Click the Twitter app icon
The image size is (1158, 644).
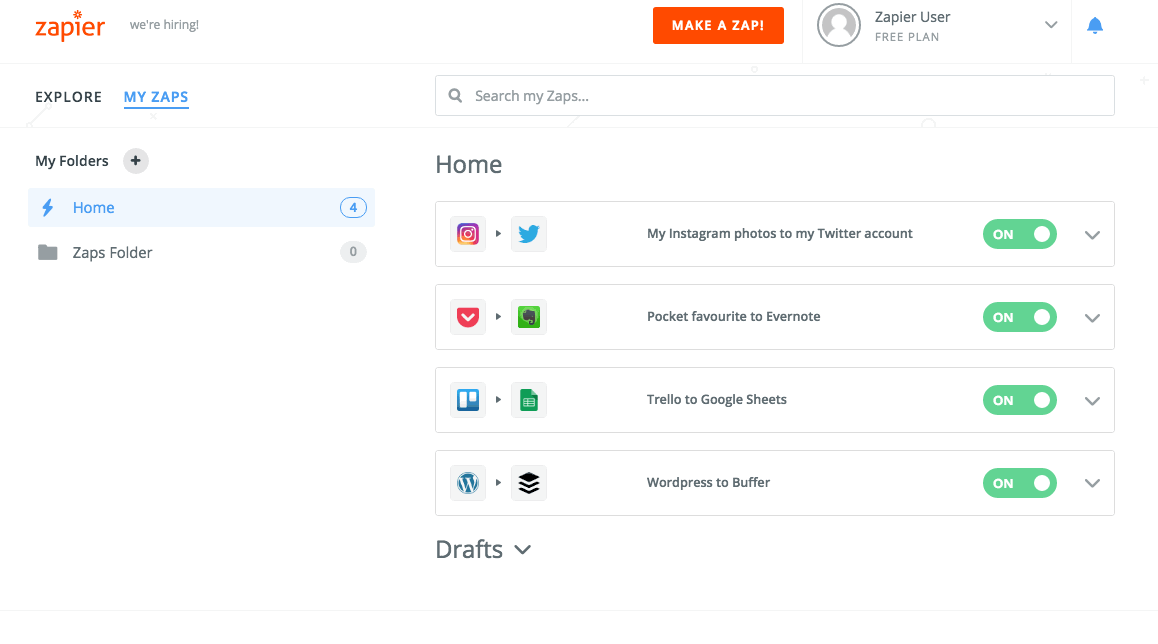click(529, 234)
